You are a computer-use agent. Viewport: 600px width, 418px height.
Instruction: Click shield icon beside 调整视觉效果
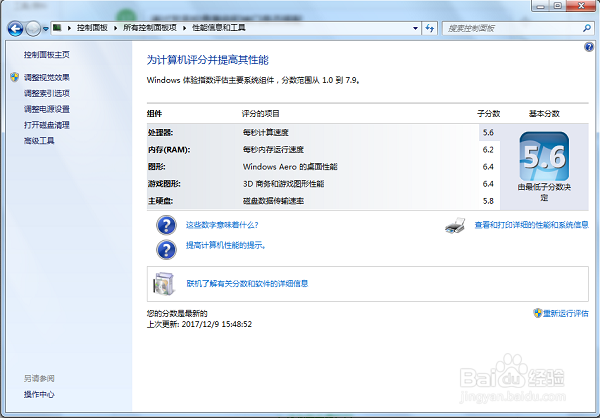[15, 77]
